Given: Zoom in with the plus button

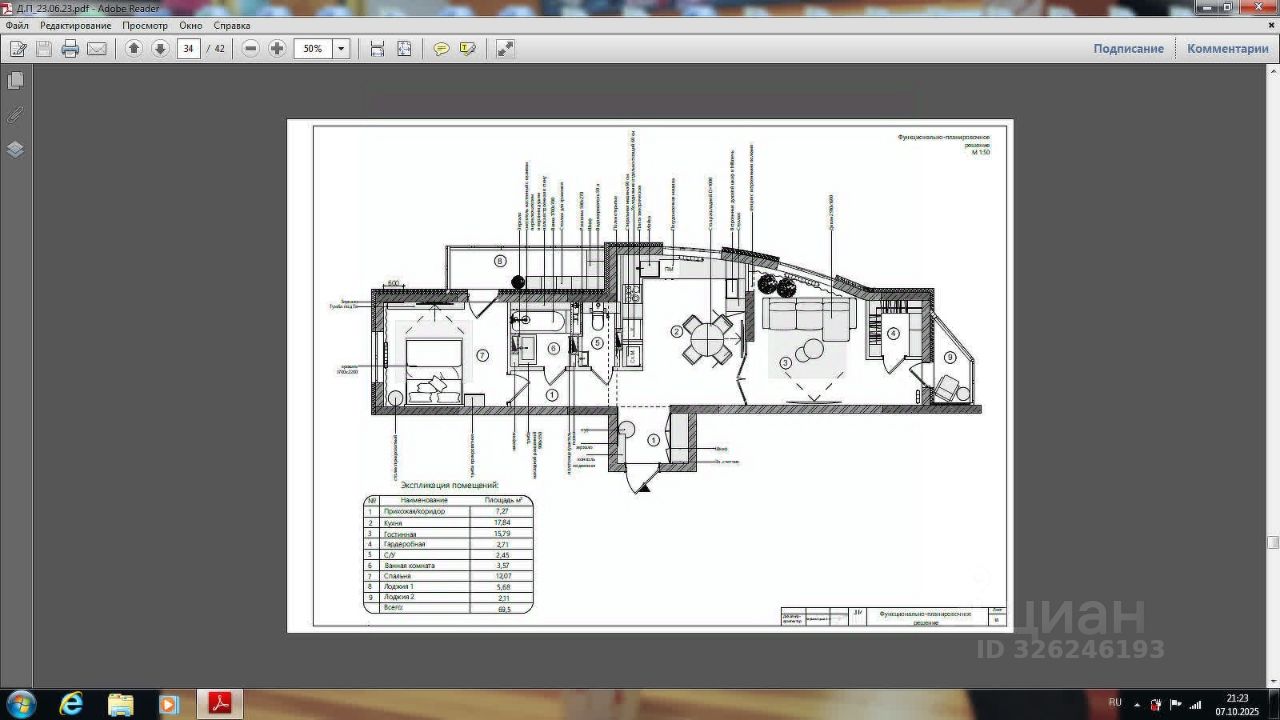Looking at the screenshot, I should (277, 49).
